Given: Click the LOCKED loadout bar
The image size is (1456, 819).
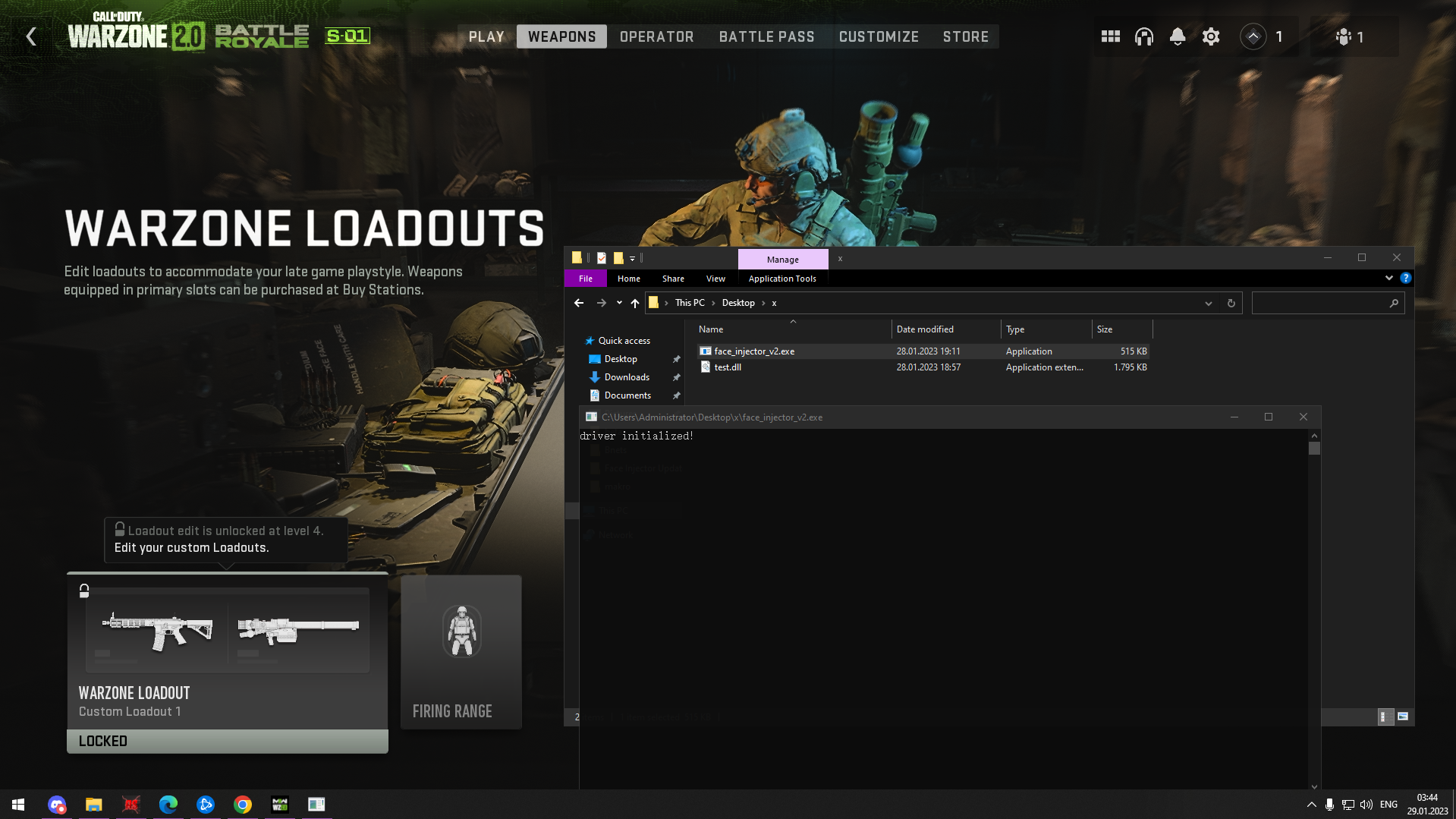Looking at the screenshot, I should click(228, 741).
